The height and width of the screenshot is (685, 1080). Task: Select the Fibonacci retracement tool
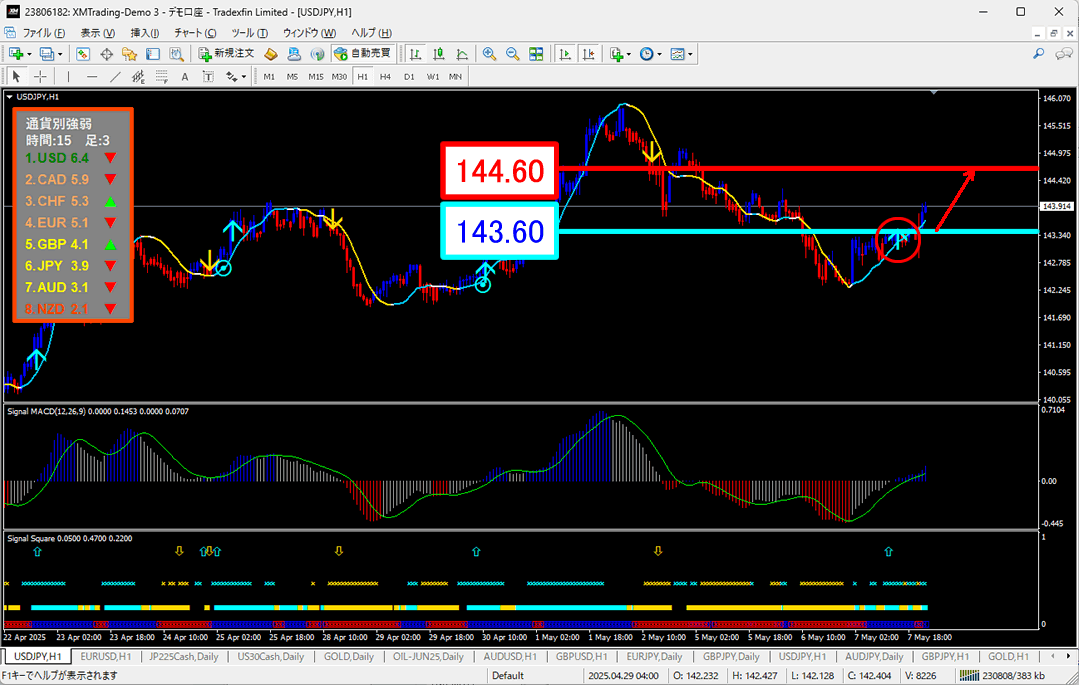pos(161,76)
